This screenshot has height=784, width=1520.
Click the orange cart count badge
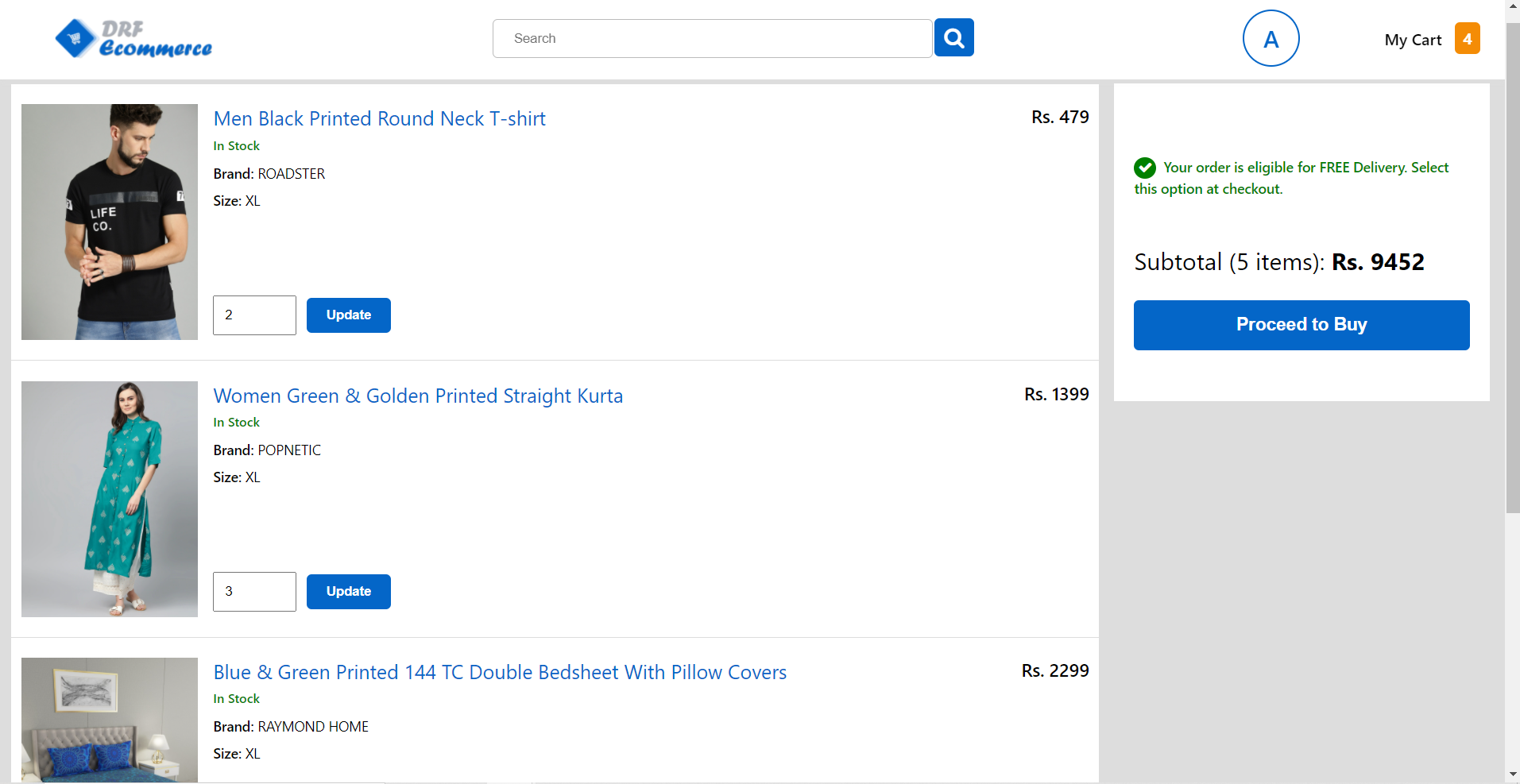(x=1467, y=38)
